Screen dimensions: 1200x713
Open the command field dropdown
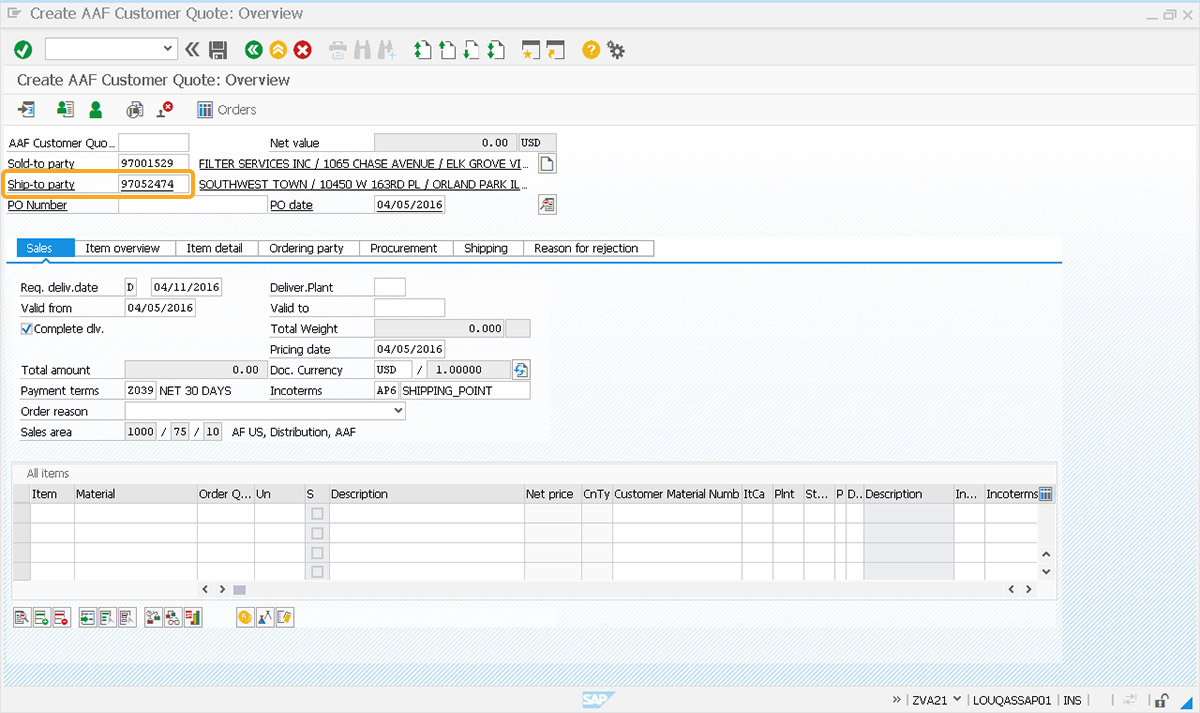pyautogui.click(x=168, y=49)
